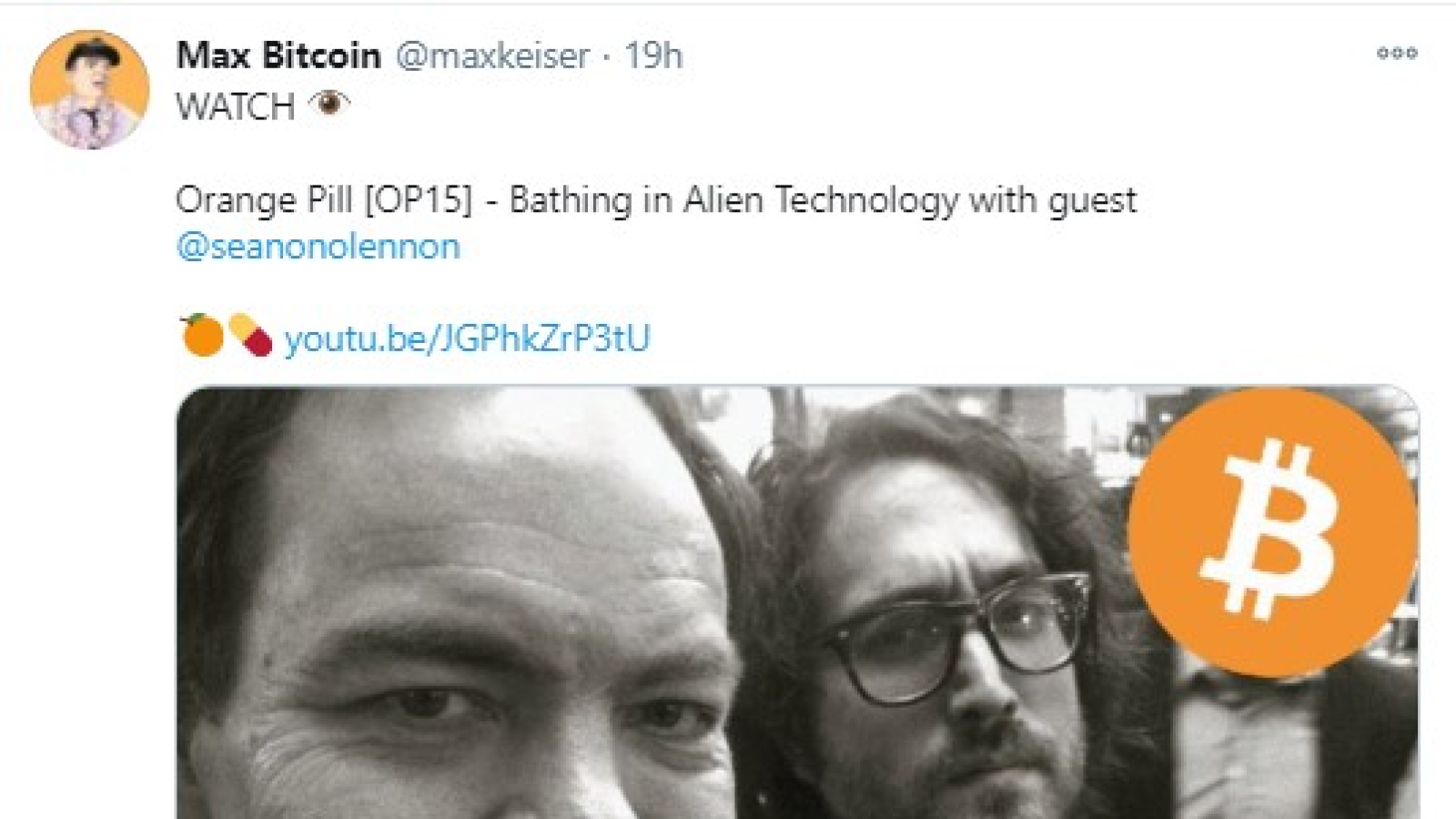This screenshot has height=819, width=1456.
Task: Click the white B symbol in logo
Action: click(1272, 530)
